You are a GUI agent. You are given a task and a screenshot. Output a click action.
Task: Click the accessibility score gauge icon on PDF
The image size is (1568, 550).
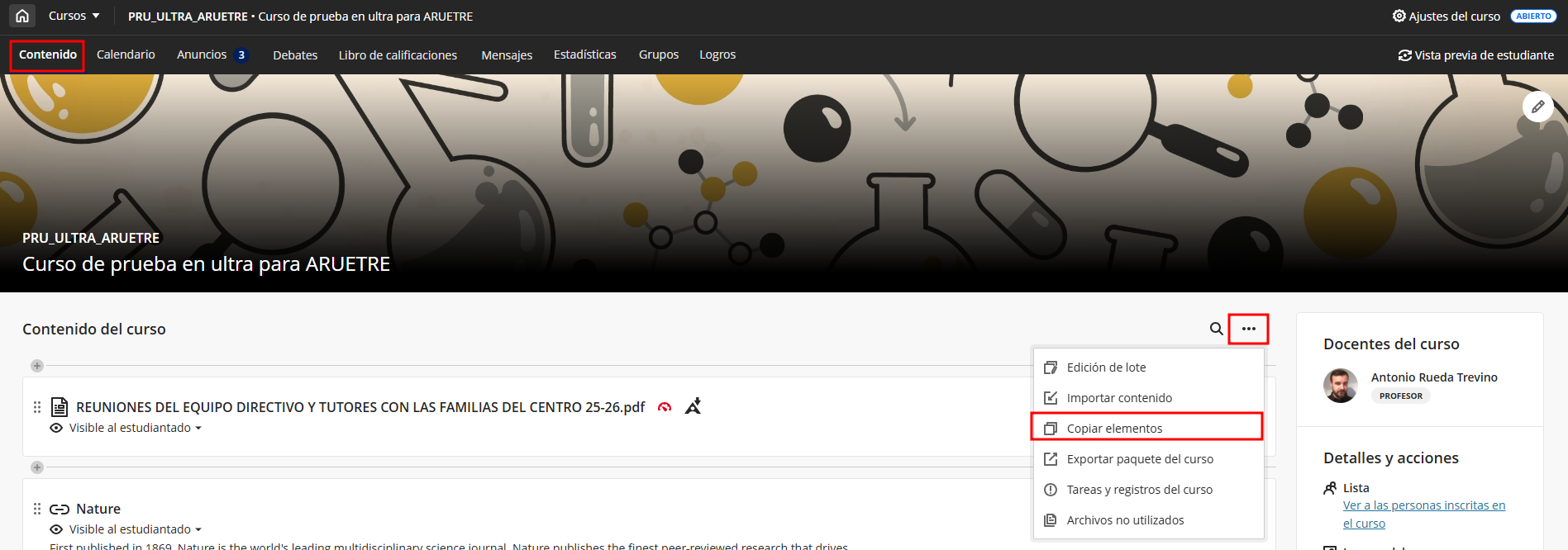[x=665, y=407]
